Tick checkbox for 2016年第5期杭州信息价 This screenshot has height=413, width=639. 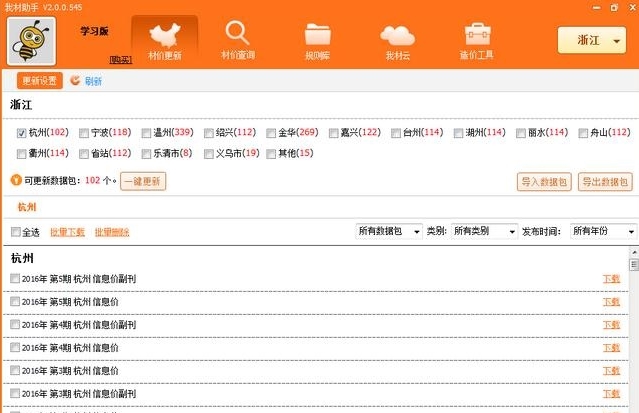[x=15, y=301]
